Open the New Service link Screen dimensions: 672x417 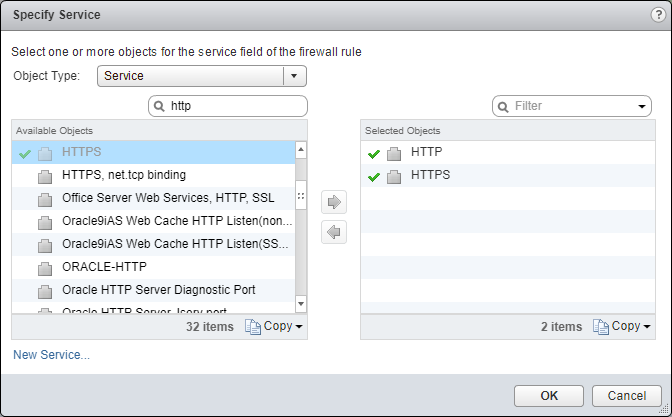51,354
